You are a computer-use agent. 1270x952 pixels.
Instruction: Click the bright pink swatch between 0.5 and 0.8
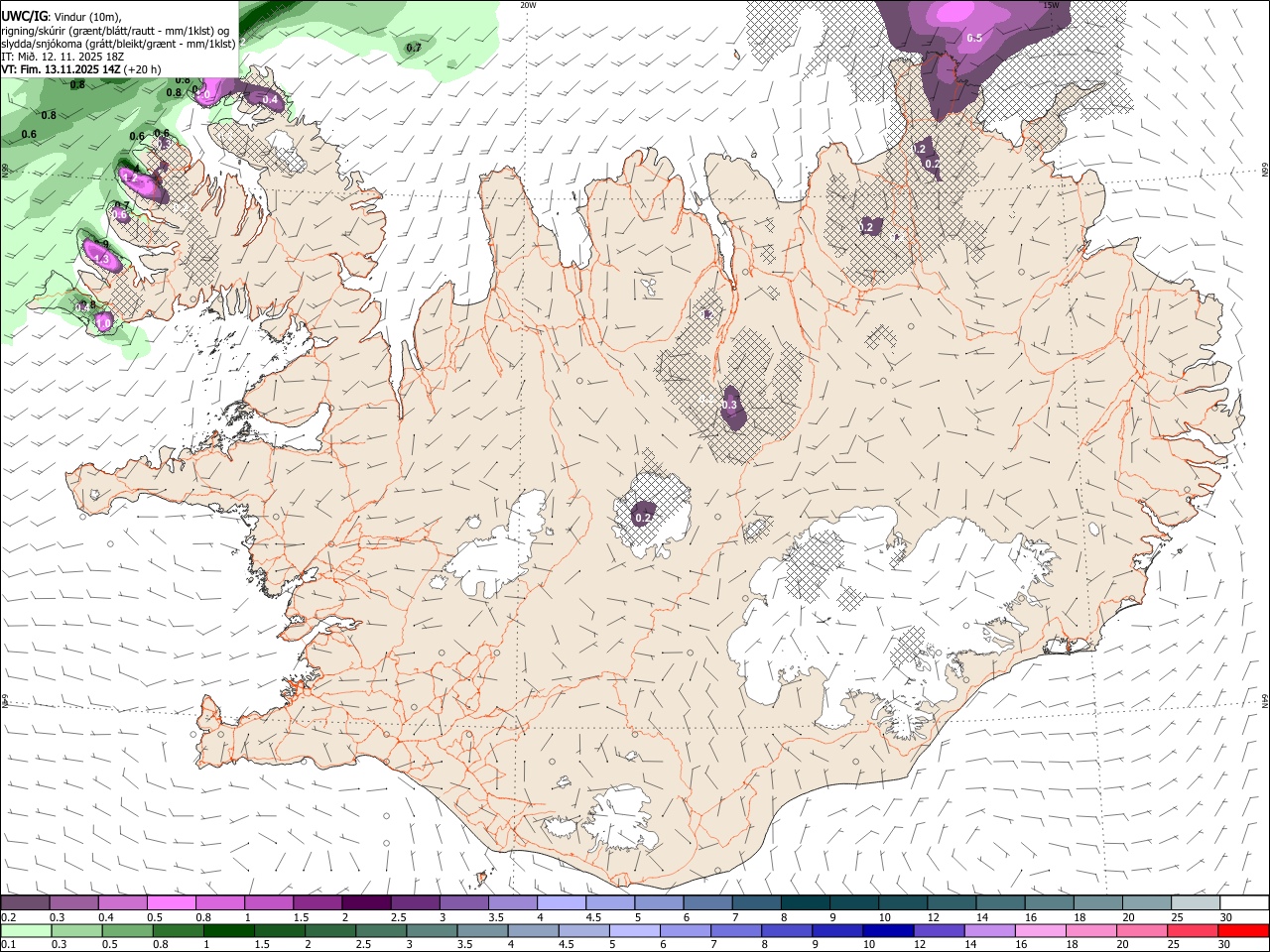[172, 903]
